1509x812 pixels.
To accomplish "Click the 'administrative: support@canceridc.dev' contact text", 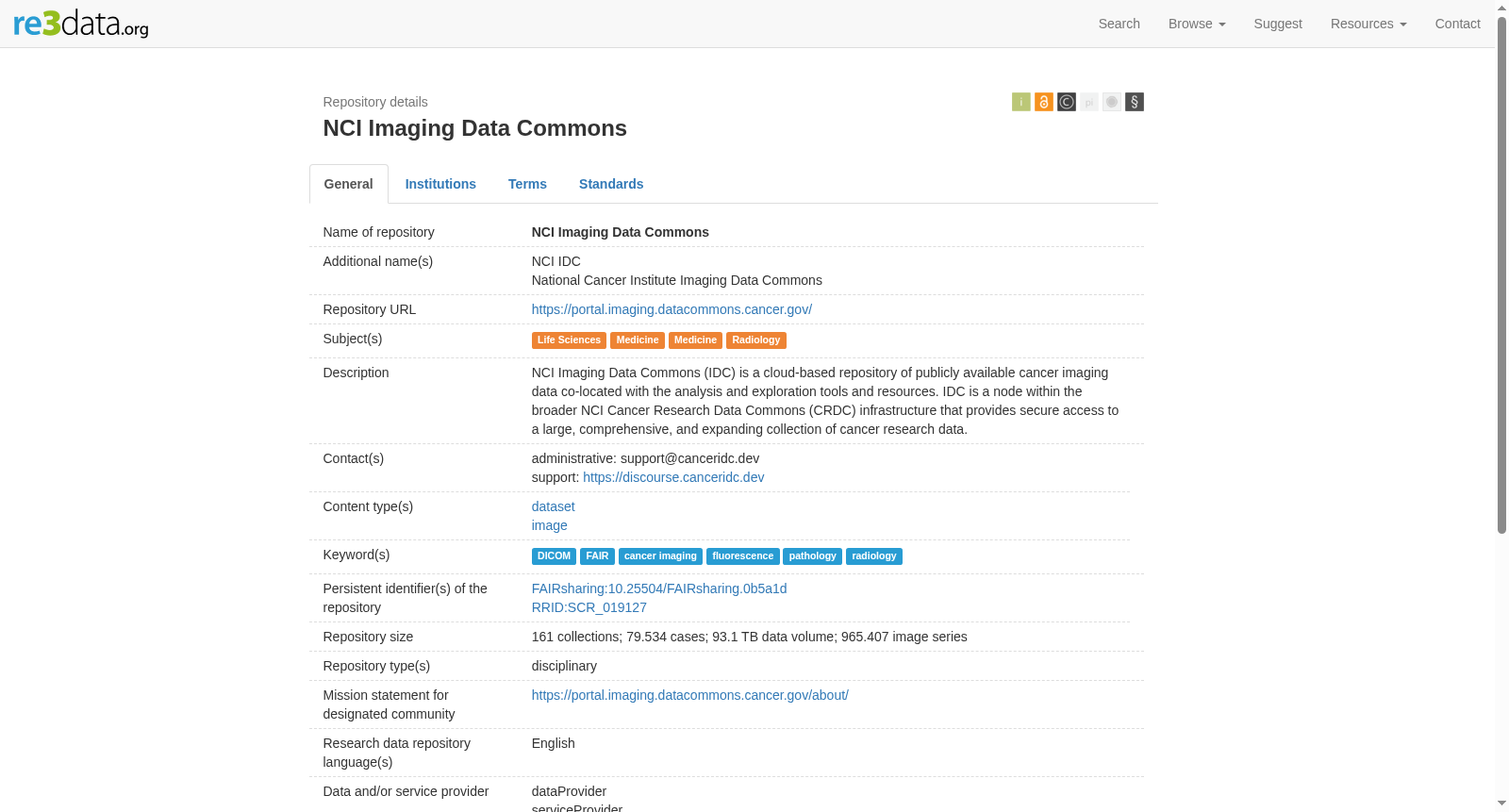I will pos(646,458).
